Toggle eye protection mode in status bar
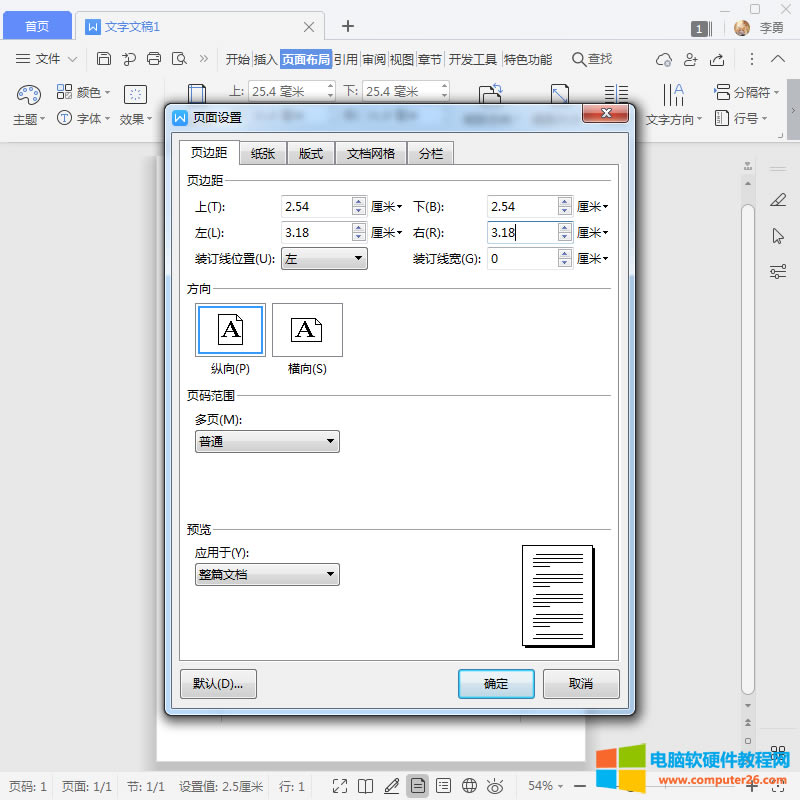The width and height of the screenshot is (800, 800). pos(494,786)
